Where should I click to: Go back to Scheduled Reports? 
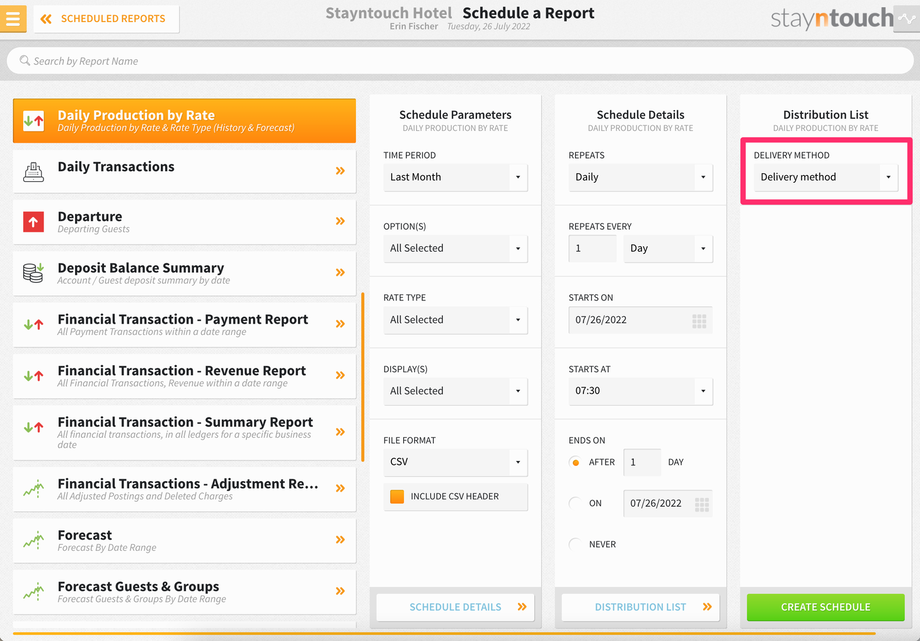pyautogui.click(x=106, y=19)
